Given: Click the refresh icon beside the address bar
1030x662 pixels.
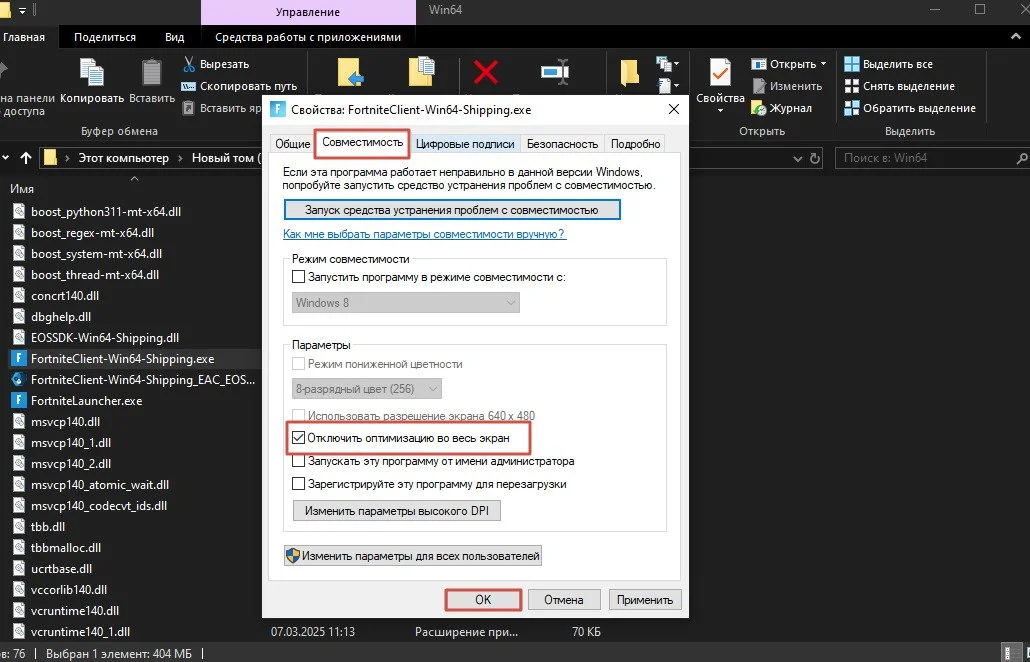Looking at the screenshot, I should [815, 158].
